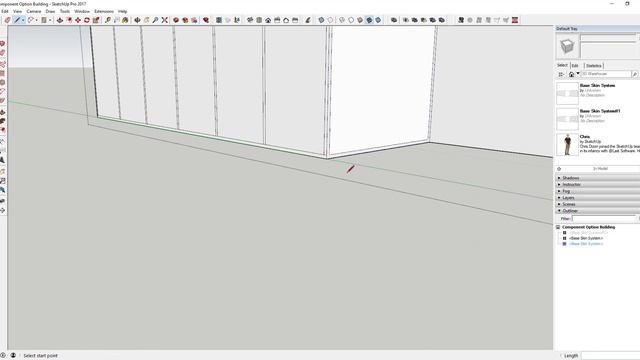The image size is (640, 360).
Task: Collapse the Outliner tray panel
Action: tap(598, 211)
